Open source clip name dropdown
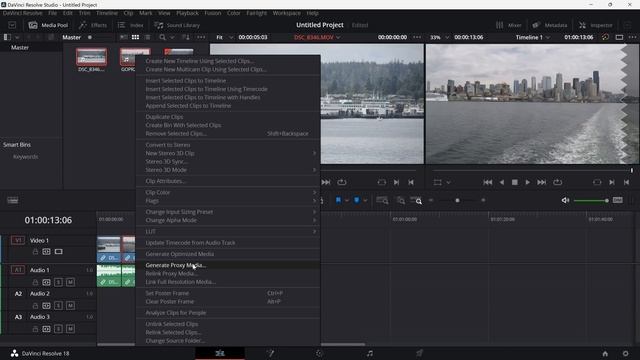The height and width of the screenshot is (360, 640). (317, 37)
